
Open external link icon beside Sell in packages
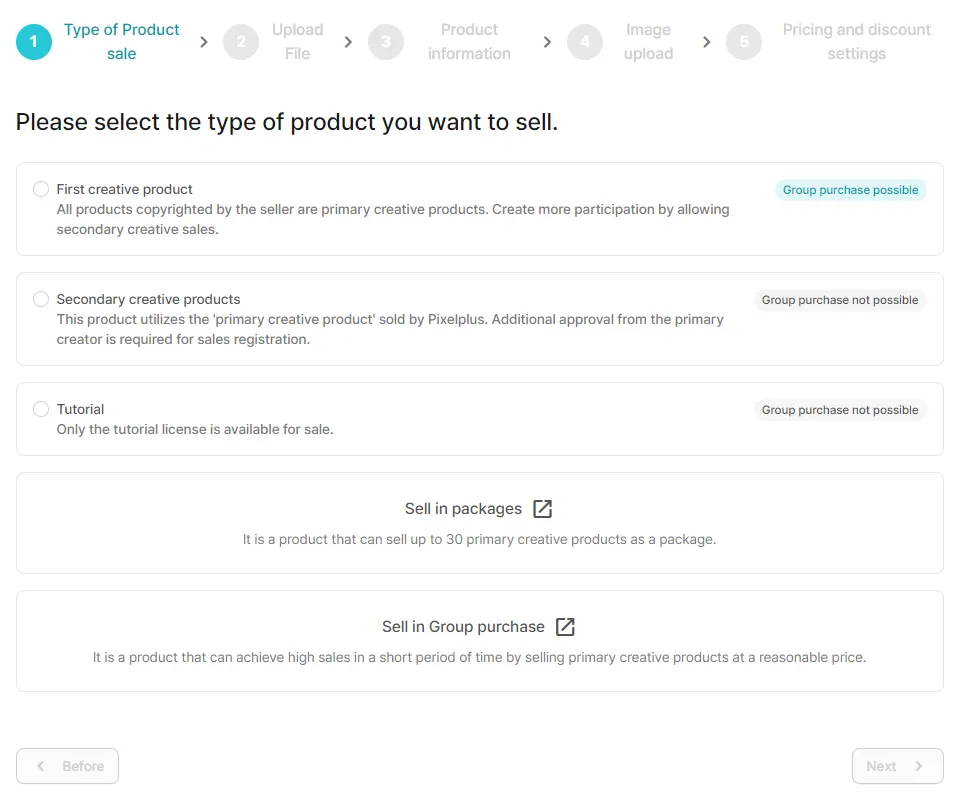click(542, 509)
